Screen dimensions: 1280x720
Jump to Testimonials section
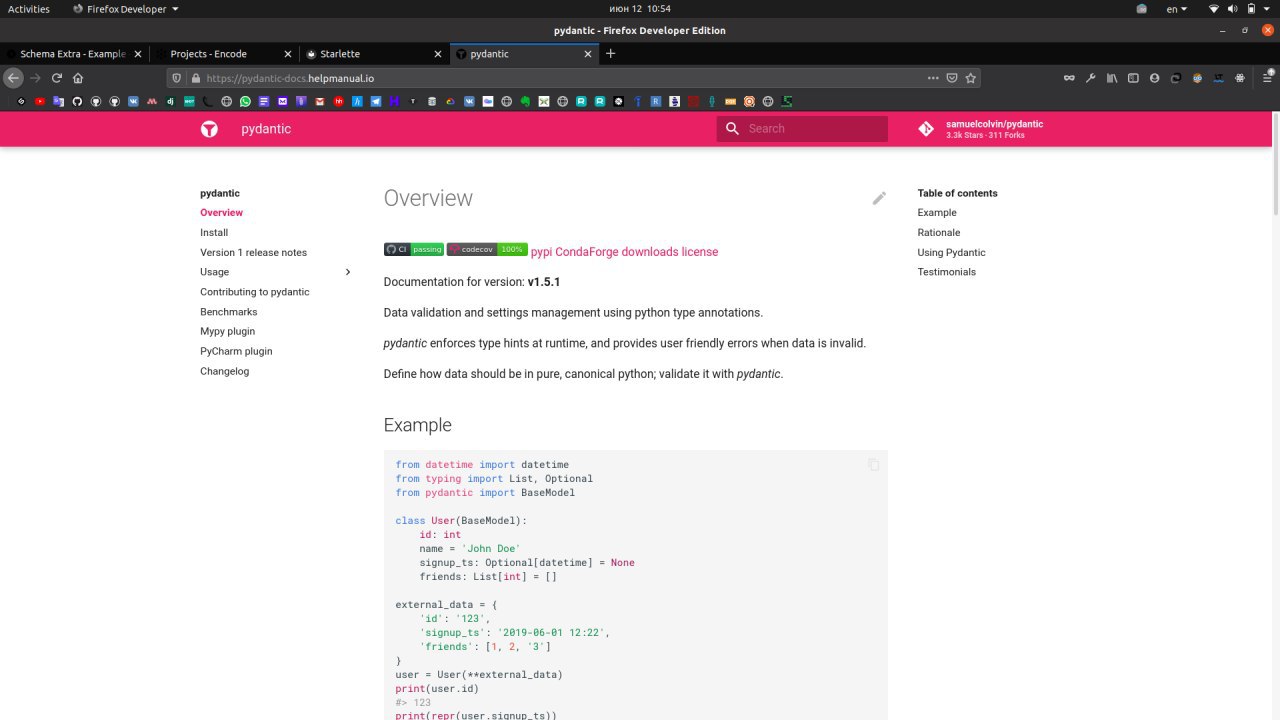coord(947,272)
